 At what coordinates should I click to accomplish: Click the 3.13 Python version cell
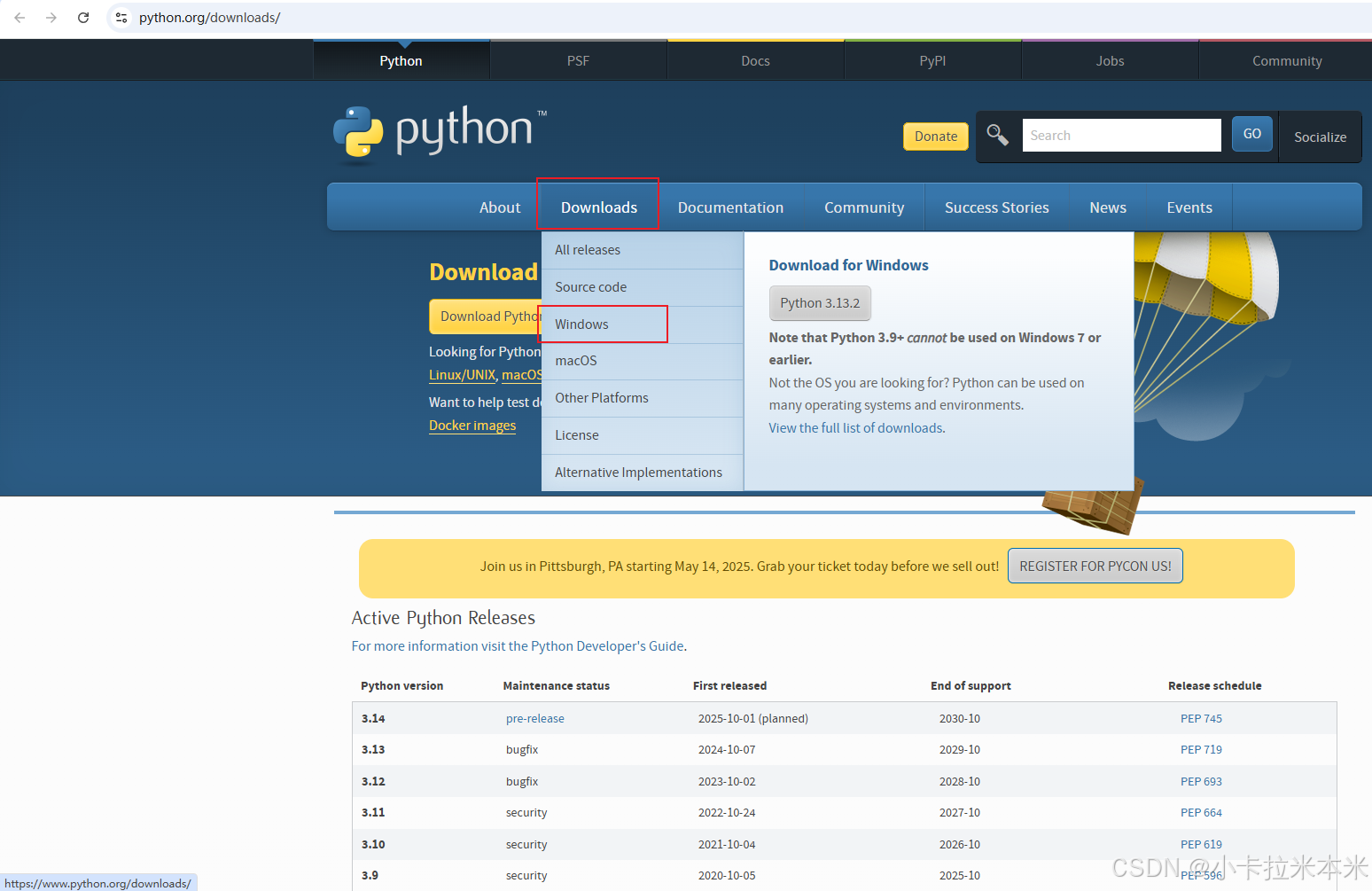point(373,750)
